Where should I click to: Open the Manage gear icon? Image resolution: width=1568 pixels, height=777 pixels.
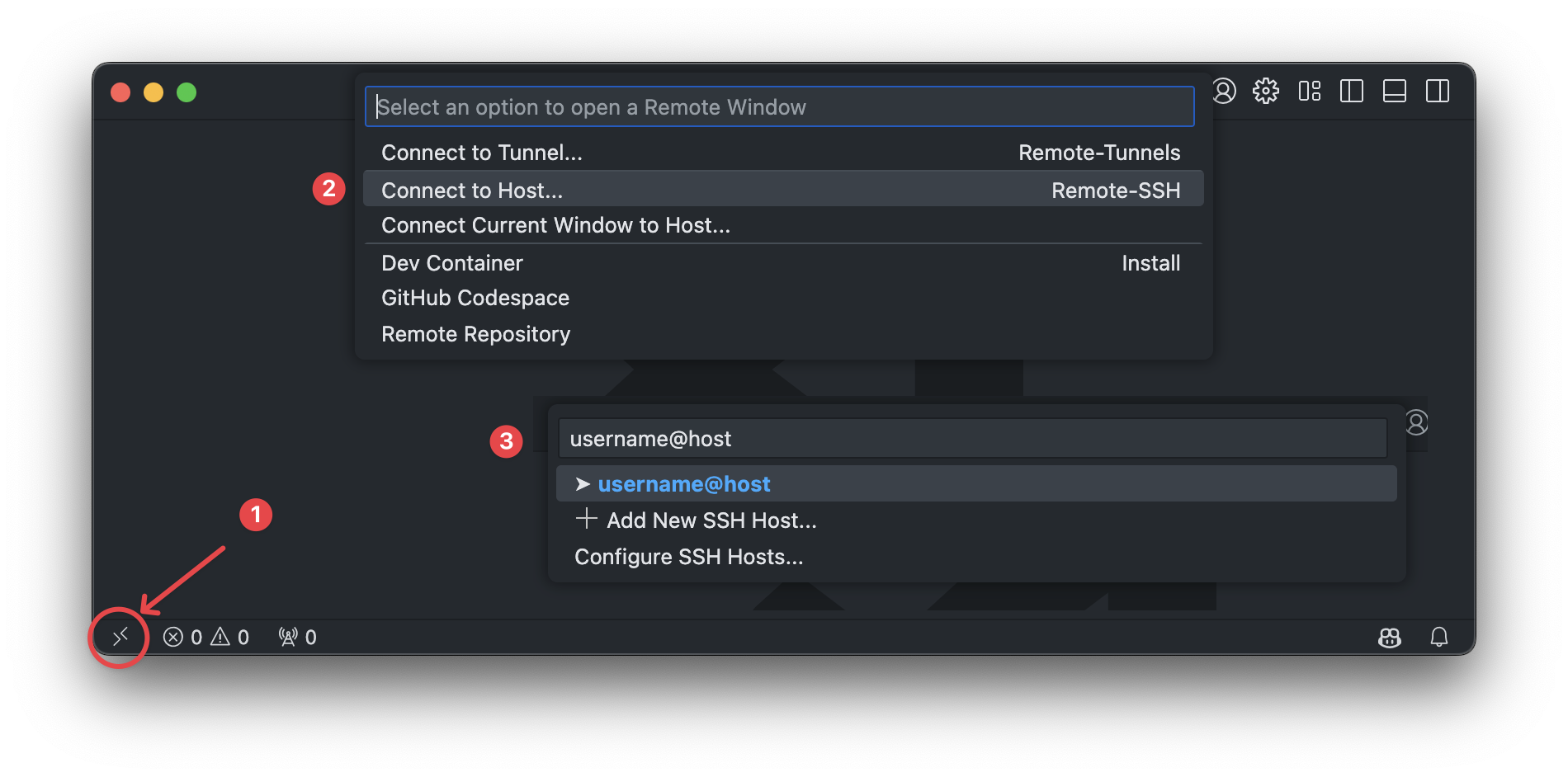click(x=1266, y=91)
